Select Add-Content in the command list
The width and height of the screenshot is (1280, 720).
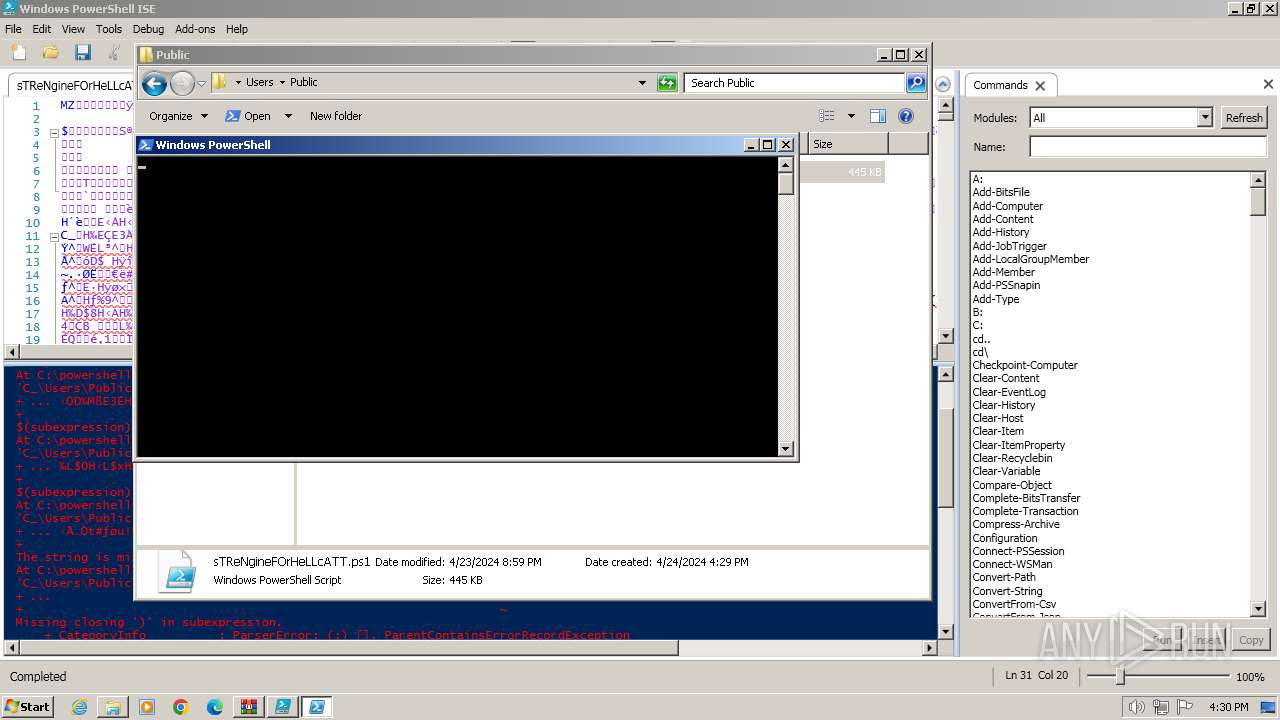click(x=1002, y=219)
